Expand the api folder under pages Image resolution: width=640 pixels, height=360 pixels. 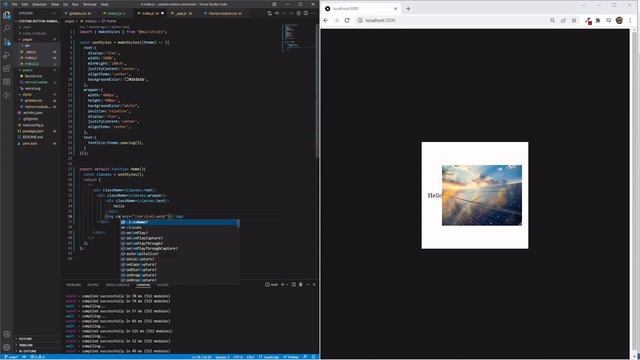click(27, 46)
